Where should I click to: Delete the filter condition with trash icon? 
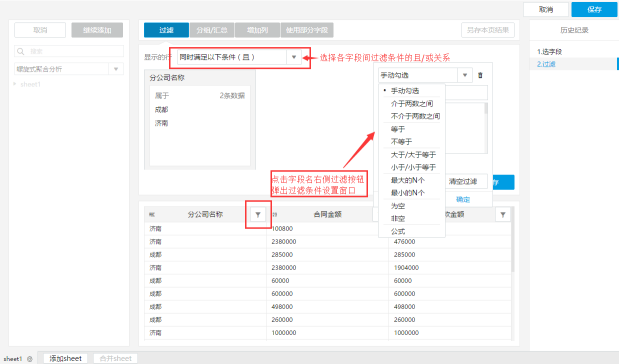click(x=480, y=75)
